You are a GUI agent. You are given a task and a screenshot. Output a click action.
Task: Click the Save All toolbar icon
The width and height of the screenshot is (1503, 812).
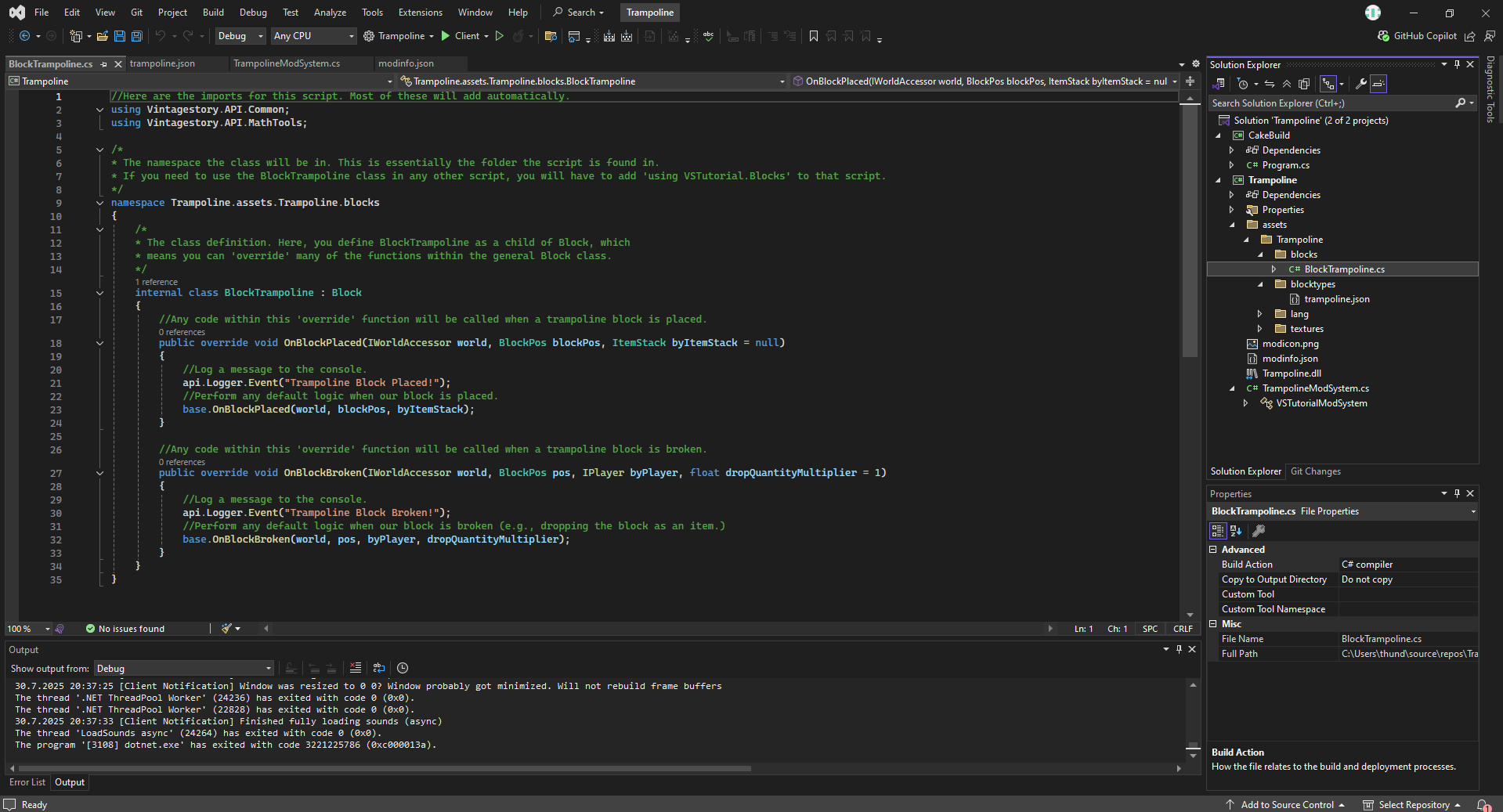click(136, 36)
